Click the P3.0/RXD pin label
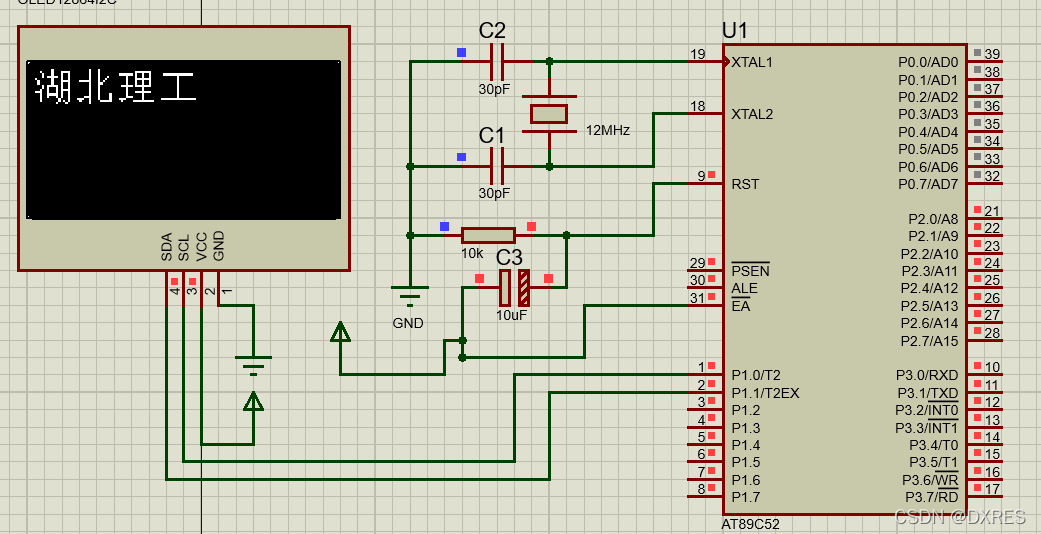 (x=927, y=376)
